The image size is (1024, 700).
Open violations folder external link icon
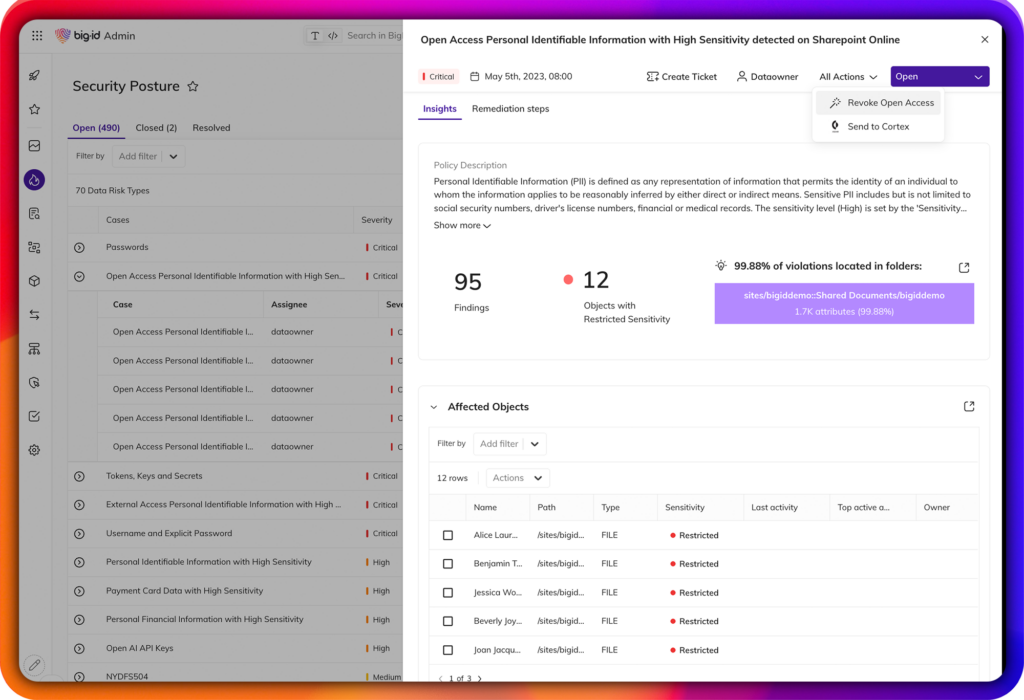[x=963, y=267]
